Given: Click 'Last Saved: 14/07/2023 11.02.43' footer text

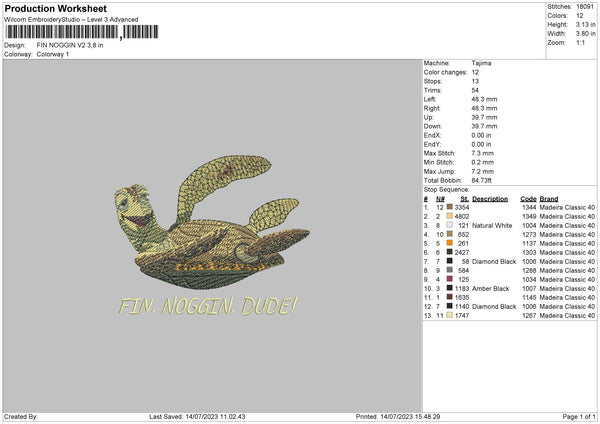Looking at the screenshot, I should (197, 416).
